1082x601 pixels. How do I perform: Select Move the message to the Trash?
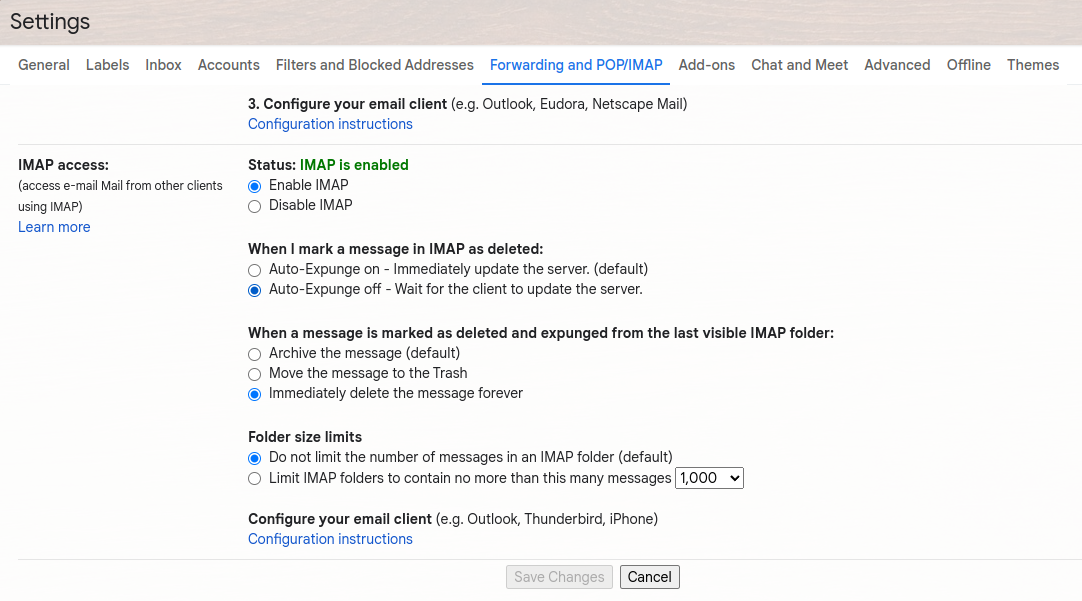(x=255, y=374)
